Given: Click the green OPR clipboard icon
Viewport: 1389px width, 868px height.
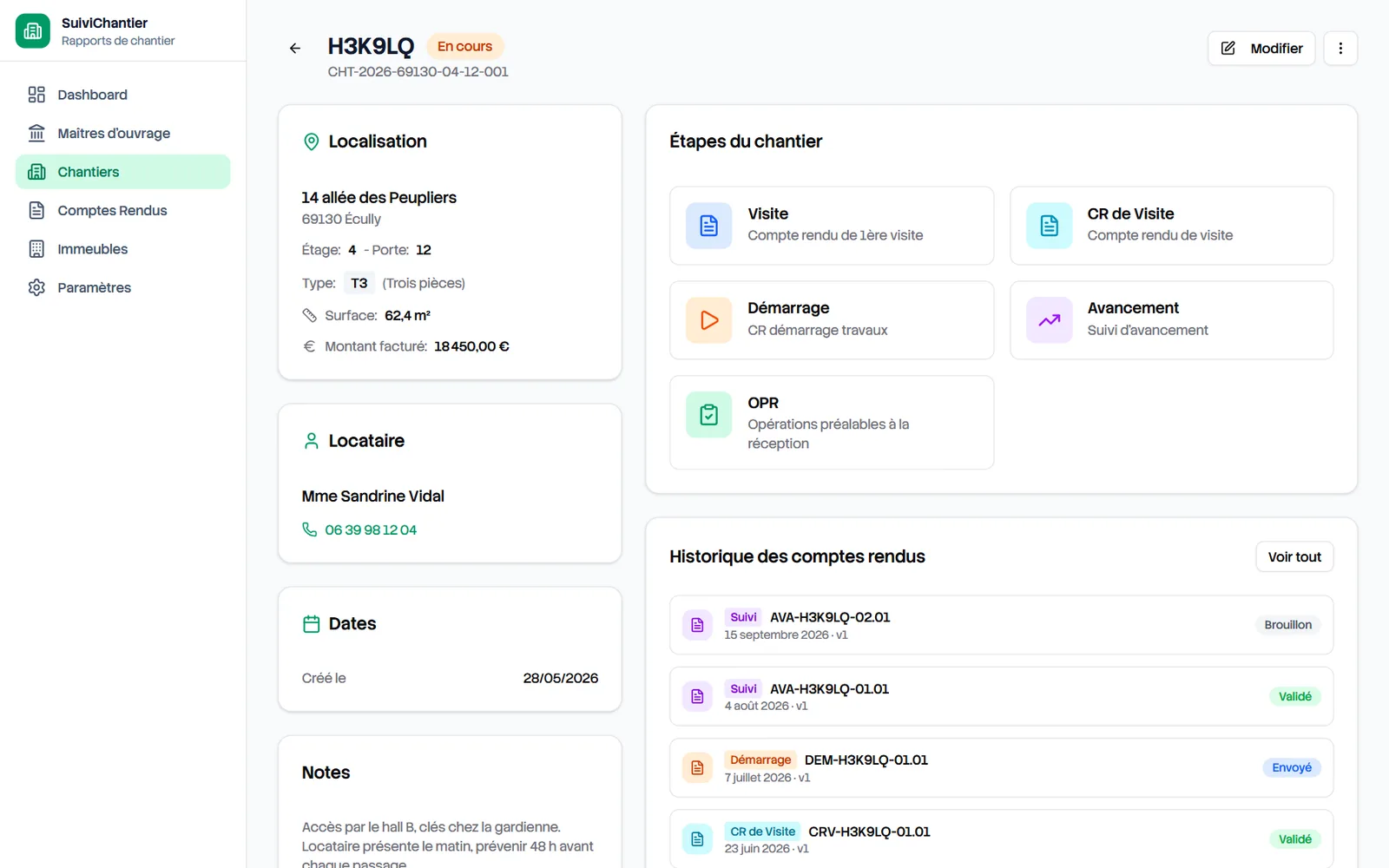Looking at the screenshot, I should coord(709,415).
